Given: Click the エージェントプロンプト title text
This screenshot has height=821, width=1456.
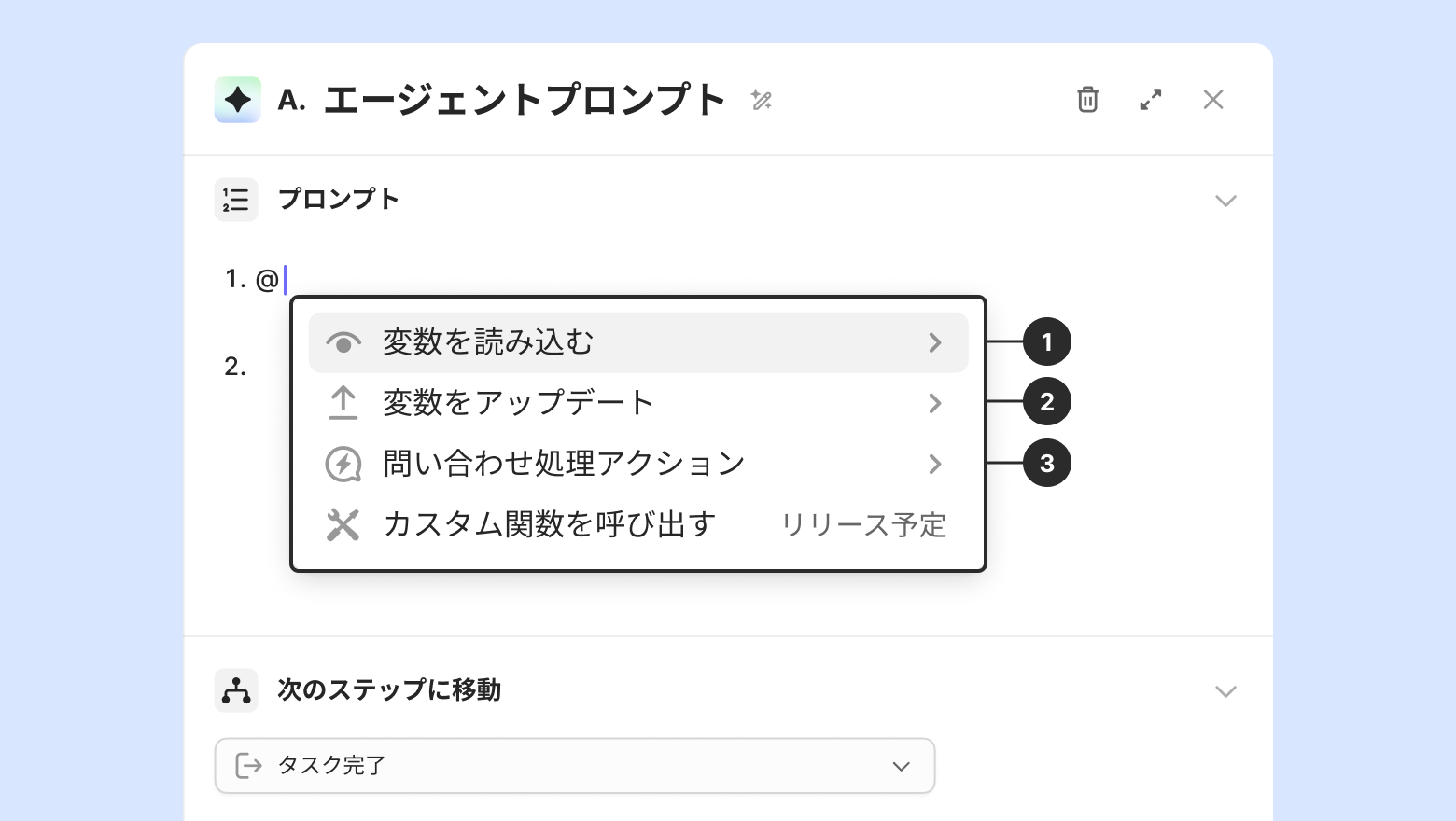Looking at the screenshot, I should (525, 100).
